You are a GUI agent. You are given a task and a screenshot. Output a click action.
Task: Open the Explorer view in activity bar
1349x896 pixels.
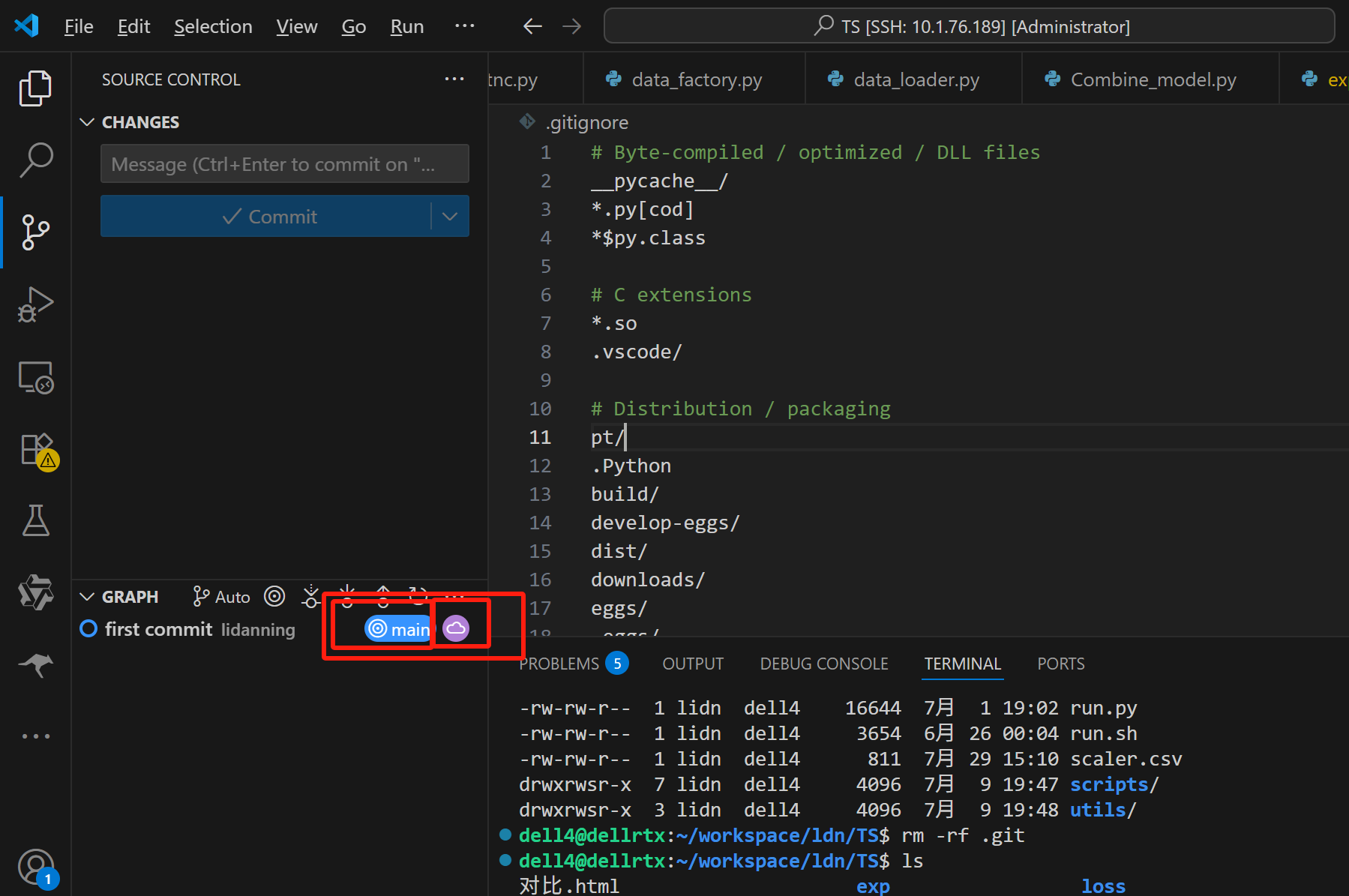[x=35, y=88]
